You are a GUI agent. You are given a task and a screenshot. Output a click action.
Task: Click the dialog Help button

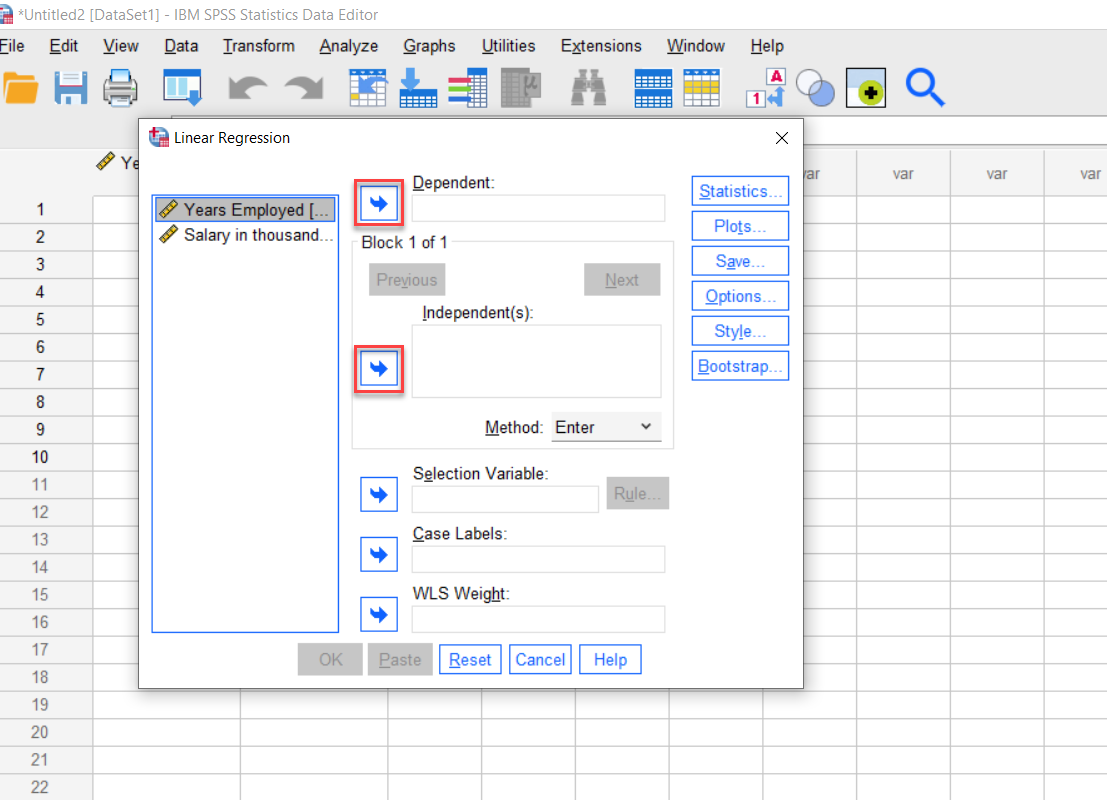[610, 659]
